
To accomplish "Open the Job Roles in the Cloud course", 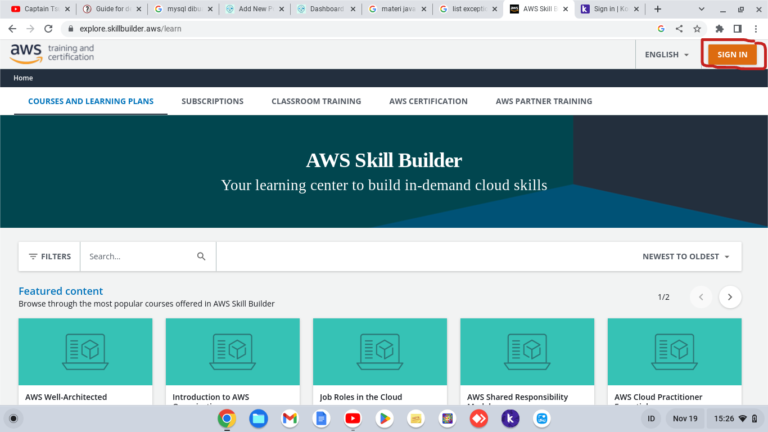I will (x=360, y=397).
